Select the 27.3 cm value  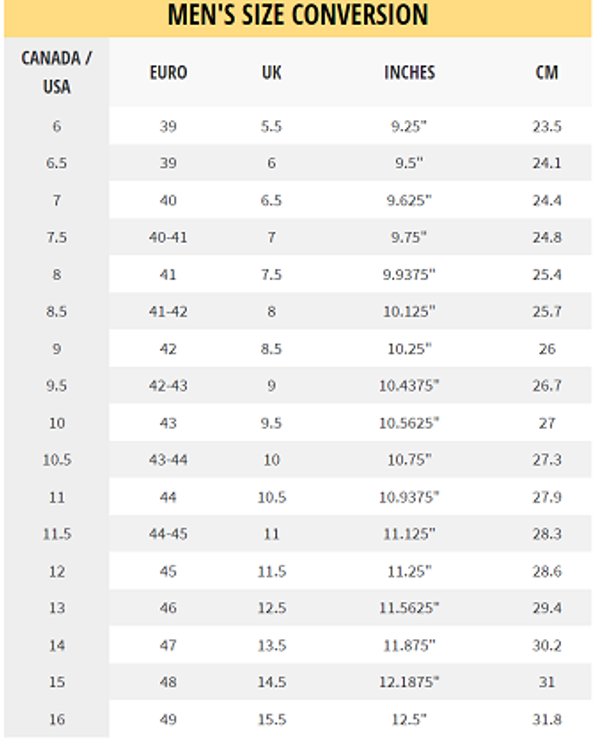547,459
